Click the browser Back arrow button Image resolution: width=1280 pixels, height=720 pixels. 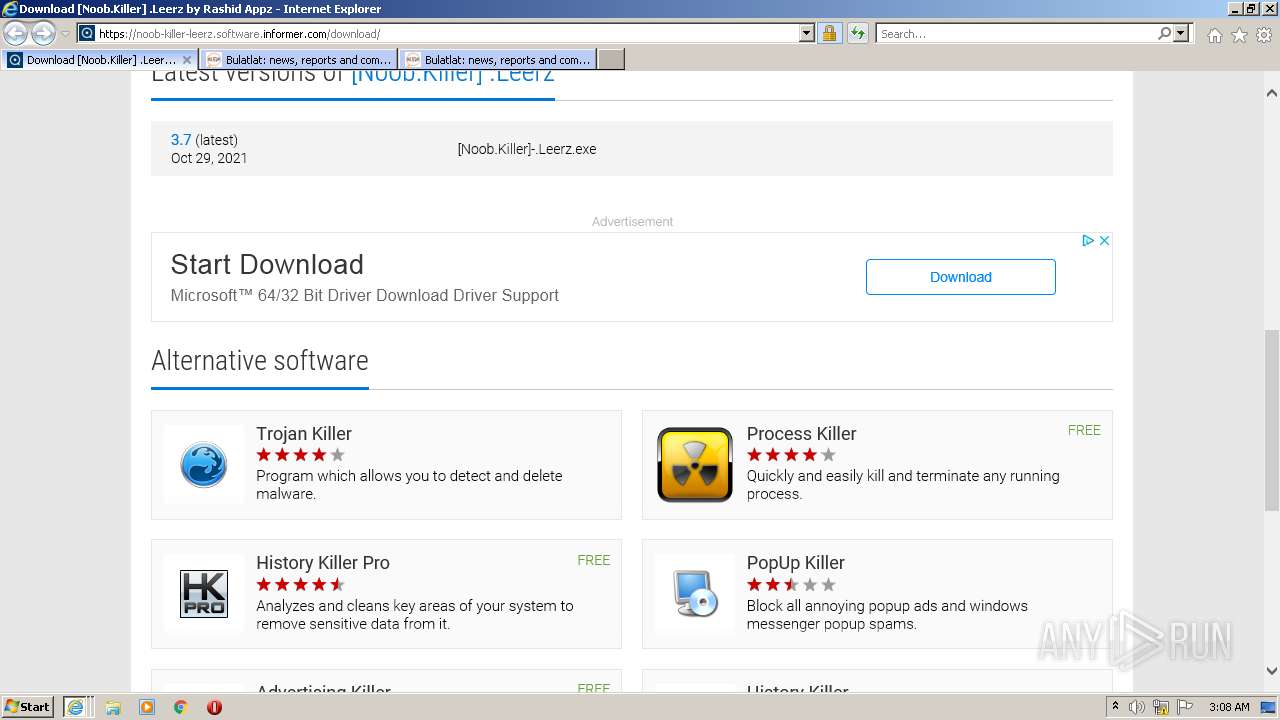point(16,33)
